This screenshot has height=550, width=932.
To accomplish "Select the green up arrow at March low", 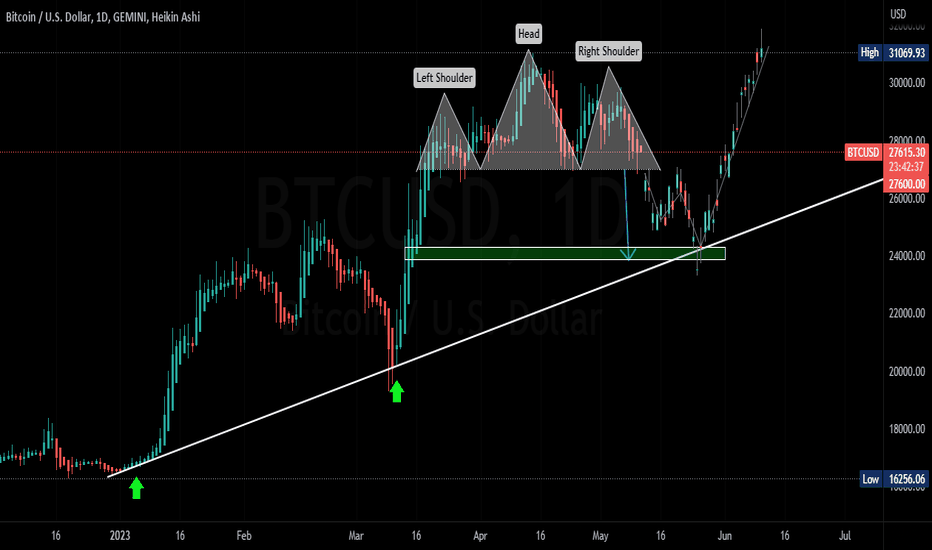I will (396, 392).
